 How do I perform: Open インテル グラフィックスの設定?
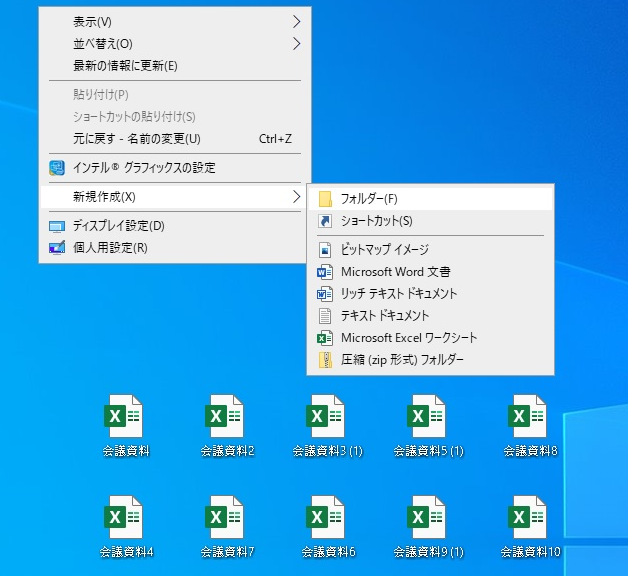(x=175, y=168)
